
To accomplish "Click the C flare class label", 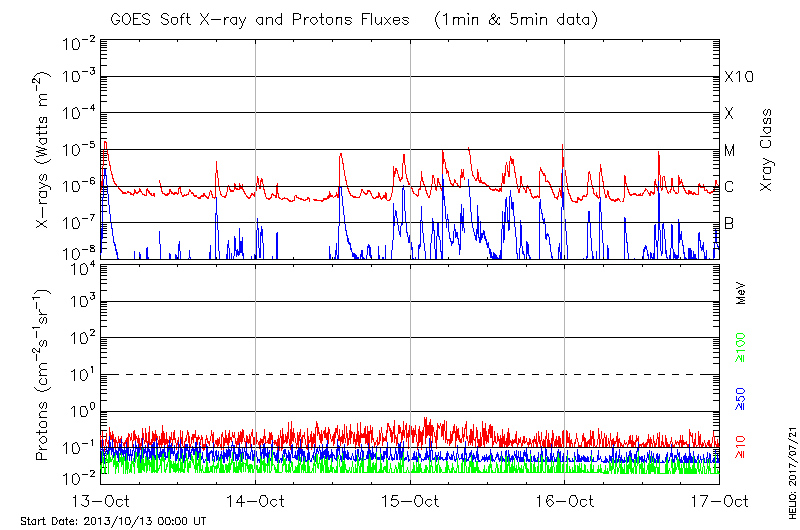I will pyautogui.click(x=730, y=187).
